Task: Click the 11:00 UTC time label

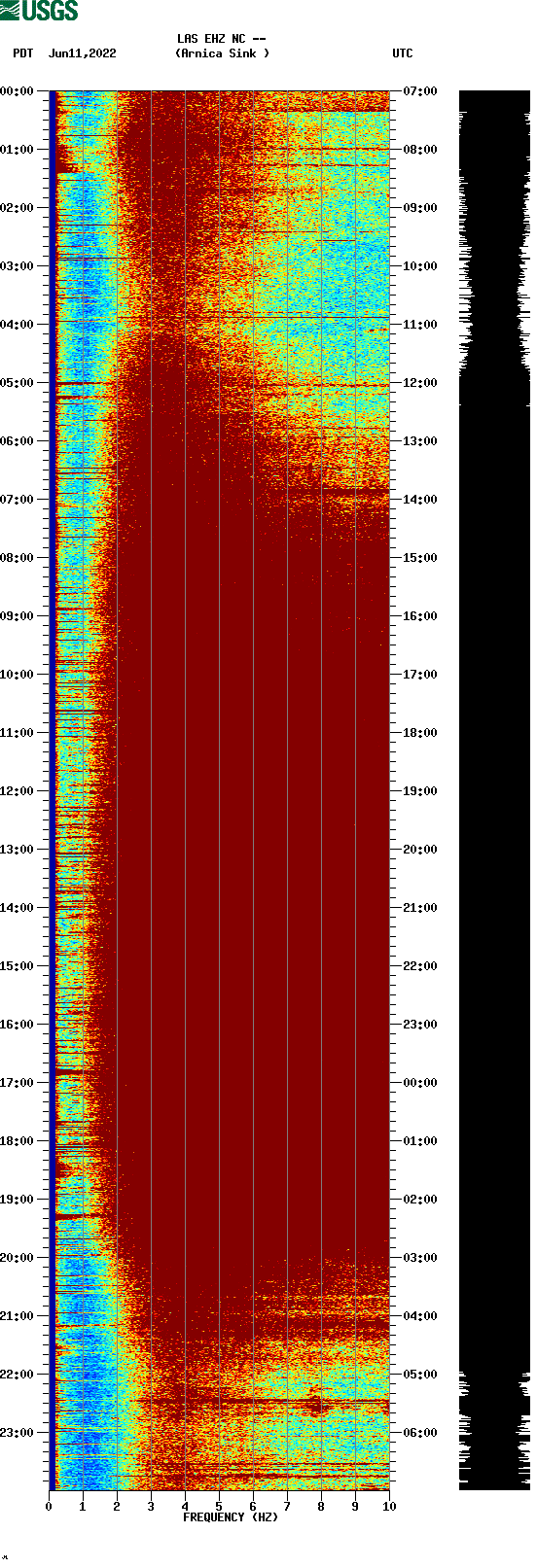Action: tap(420, 325)
